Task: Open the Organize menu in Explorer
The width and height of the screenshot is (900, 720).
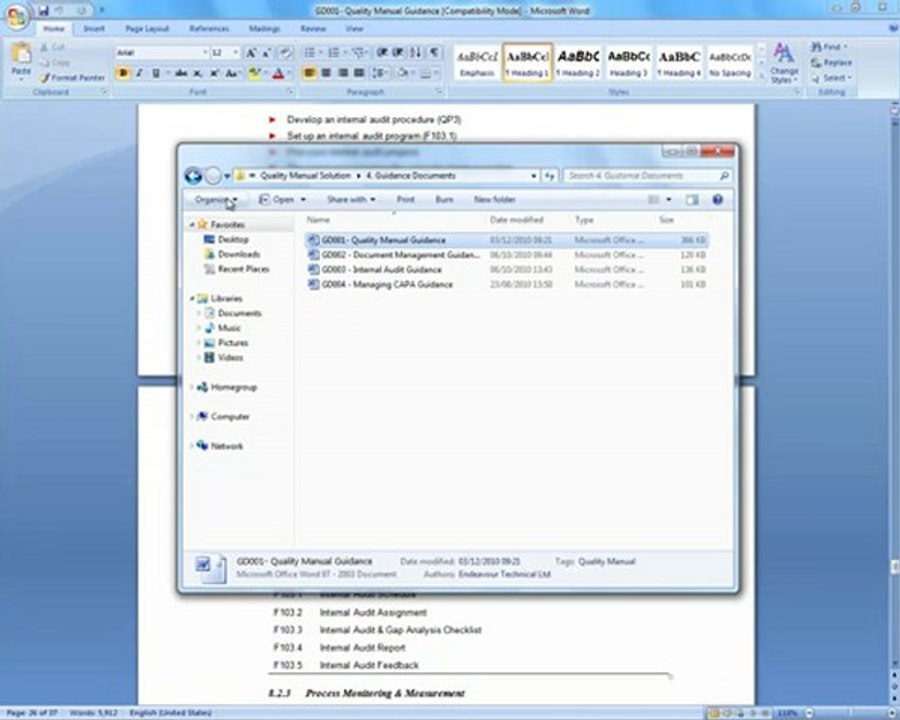Action: tap(216, 199)
